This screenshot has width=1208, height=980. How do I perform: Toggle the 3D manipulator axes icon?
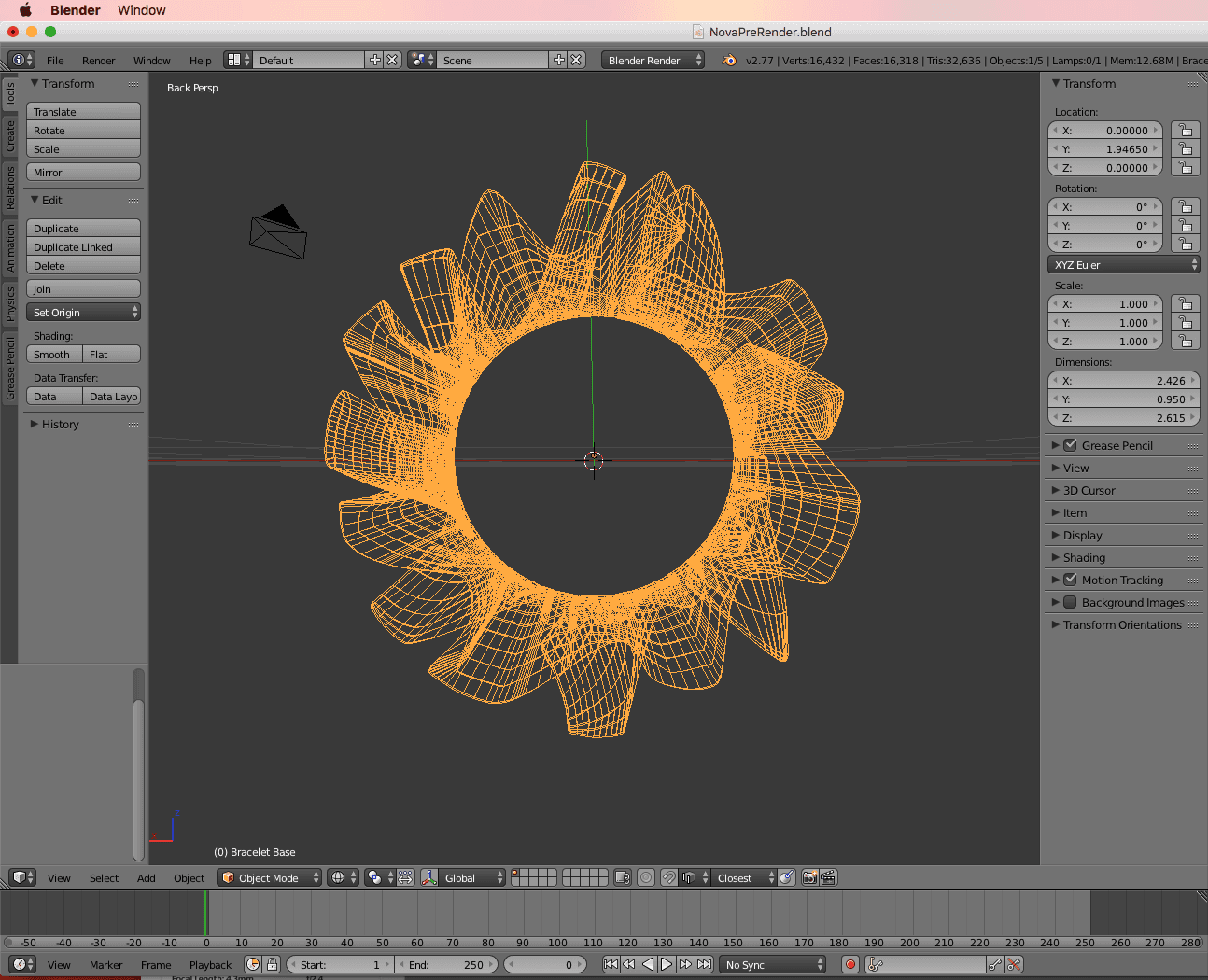click(x=429, y=877)
